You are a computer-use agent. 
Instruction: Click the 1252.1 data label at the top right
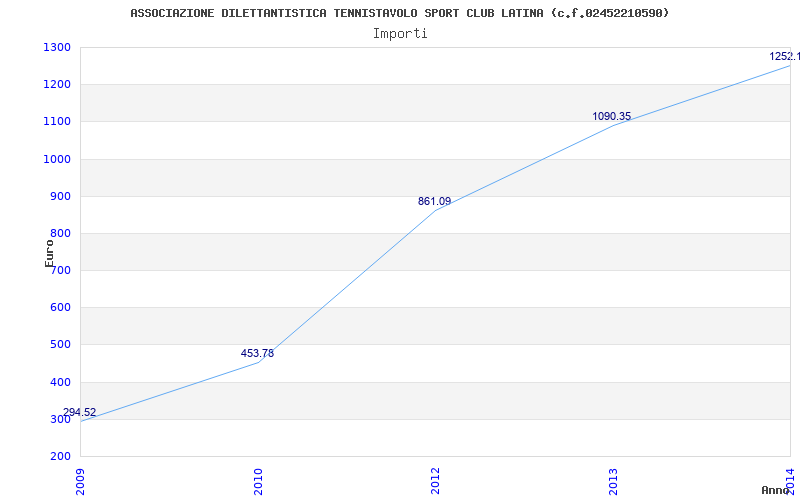[x=784, y=56]
